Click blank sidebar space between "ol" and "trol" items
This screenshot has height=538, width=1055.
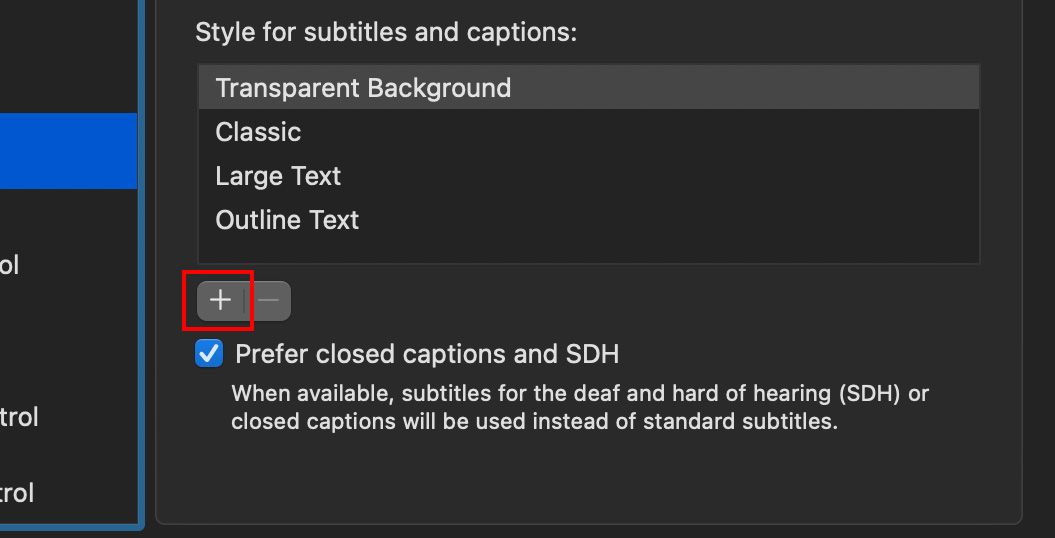tap(68, 340)
